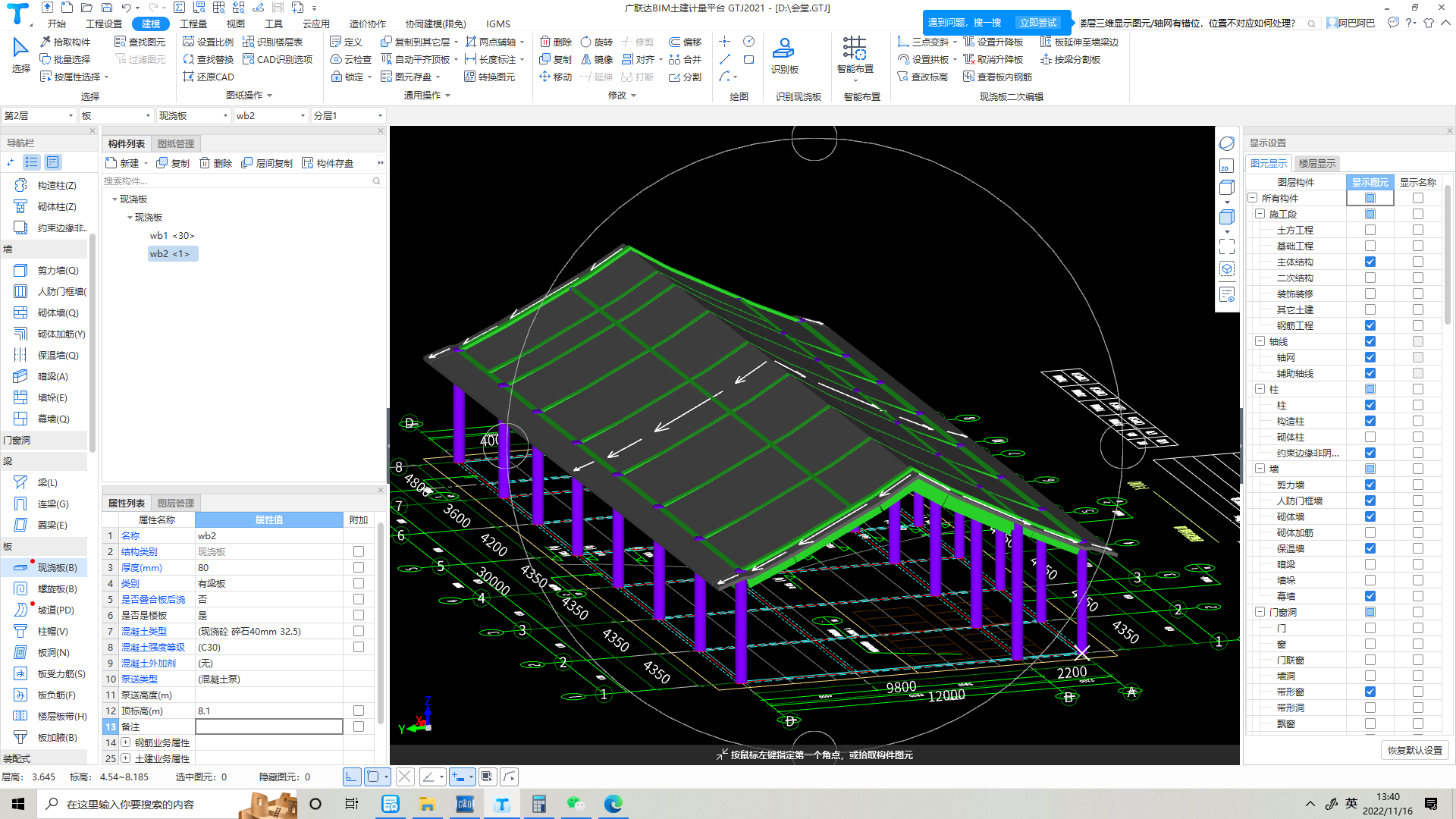Click the 镜像 tool

[x=597, y=59]
